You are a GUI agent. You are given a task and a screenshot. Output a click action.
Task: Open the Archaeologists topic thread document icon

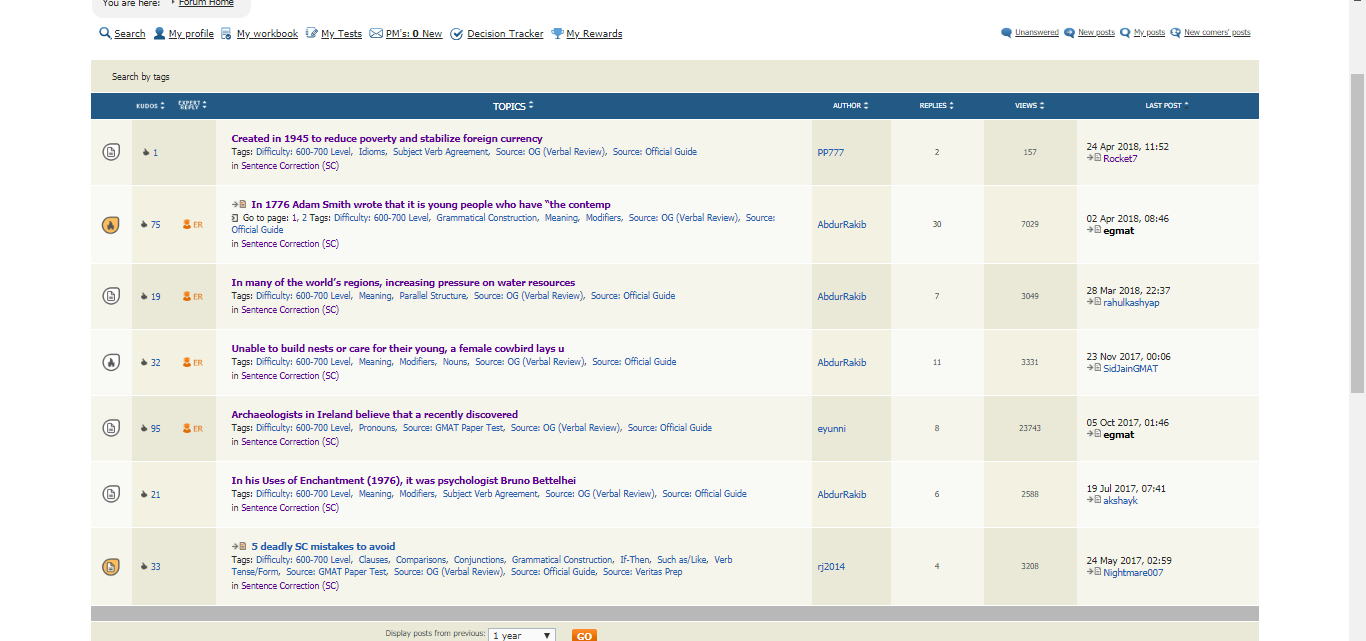110,428
